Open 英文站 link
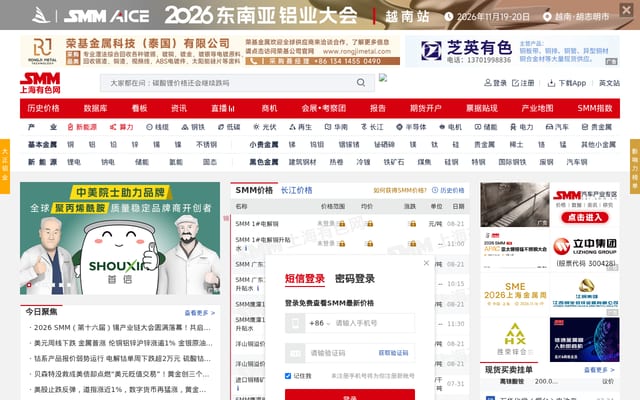The image size is (640, 400). point(609,83)
